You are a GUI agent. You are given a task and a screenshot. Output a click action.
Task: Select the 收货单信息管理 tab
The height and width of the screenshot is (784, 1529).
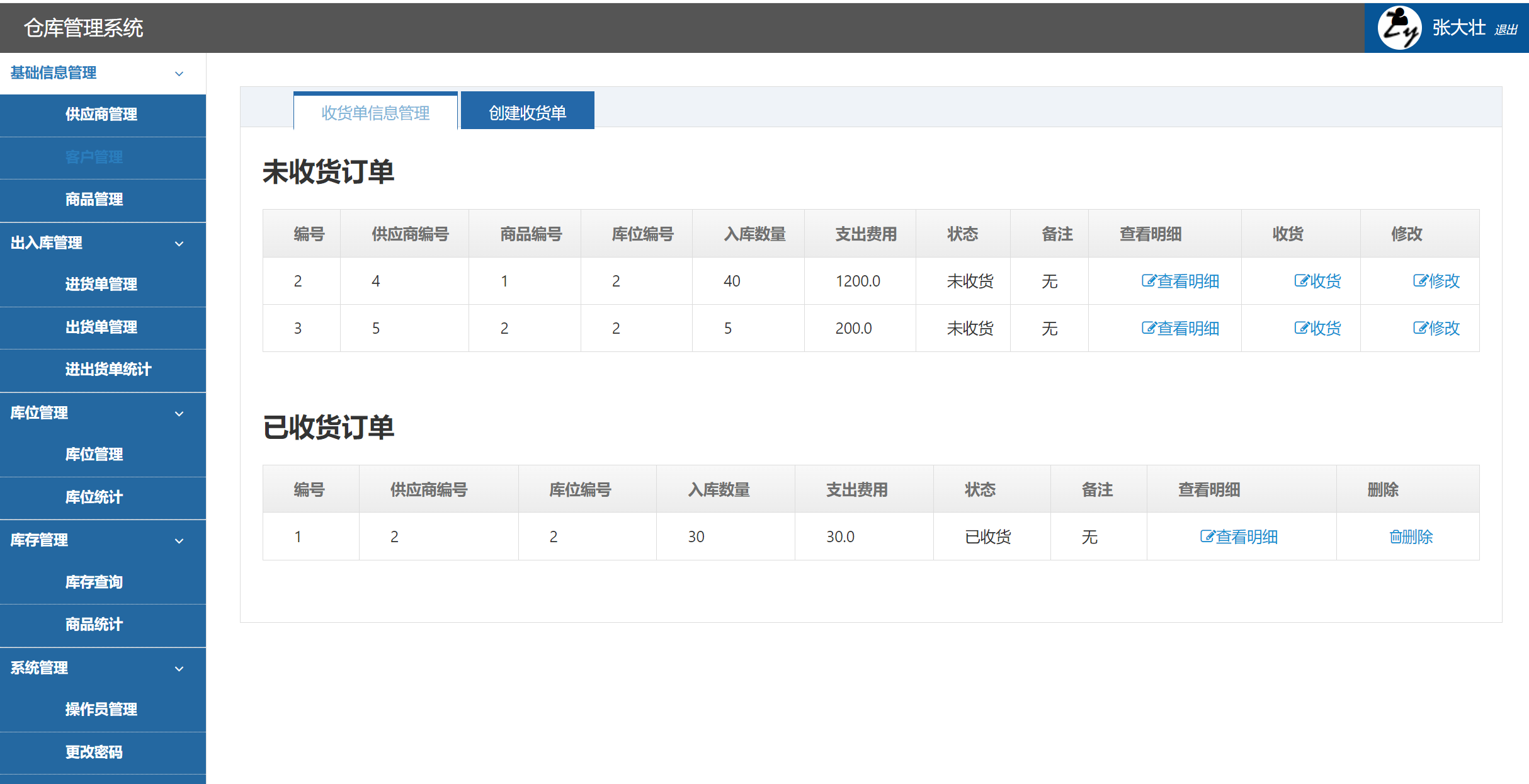pyautogui.click(x=375, y=112)
